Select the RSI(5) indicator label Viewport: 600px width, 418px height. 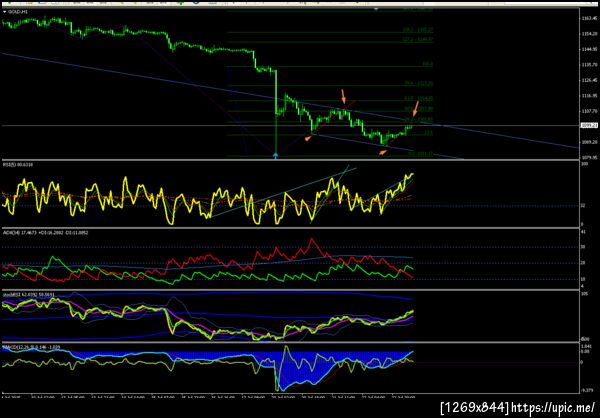pos(18,165)
